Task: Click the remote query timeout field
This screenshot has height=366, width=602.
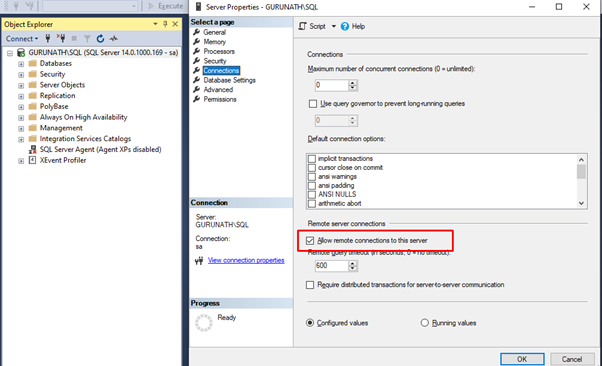Action: (331, 265)
